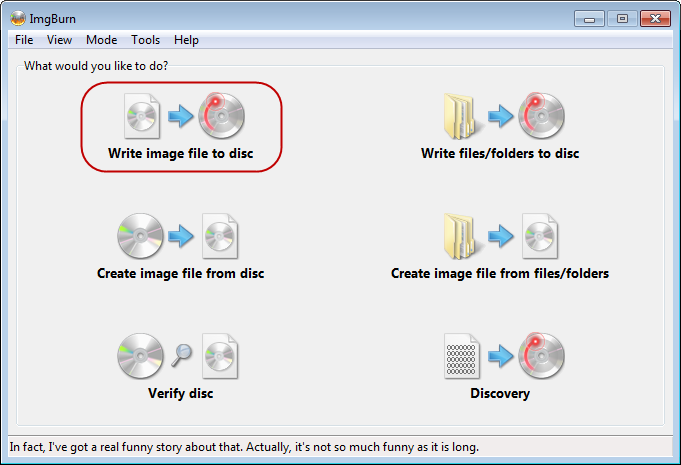681x465 pixels.
Task: Click the burning disc icon above Write image file to disc
Action: 221,115
